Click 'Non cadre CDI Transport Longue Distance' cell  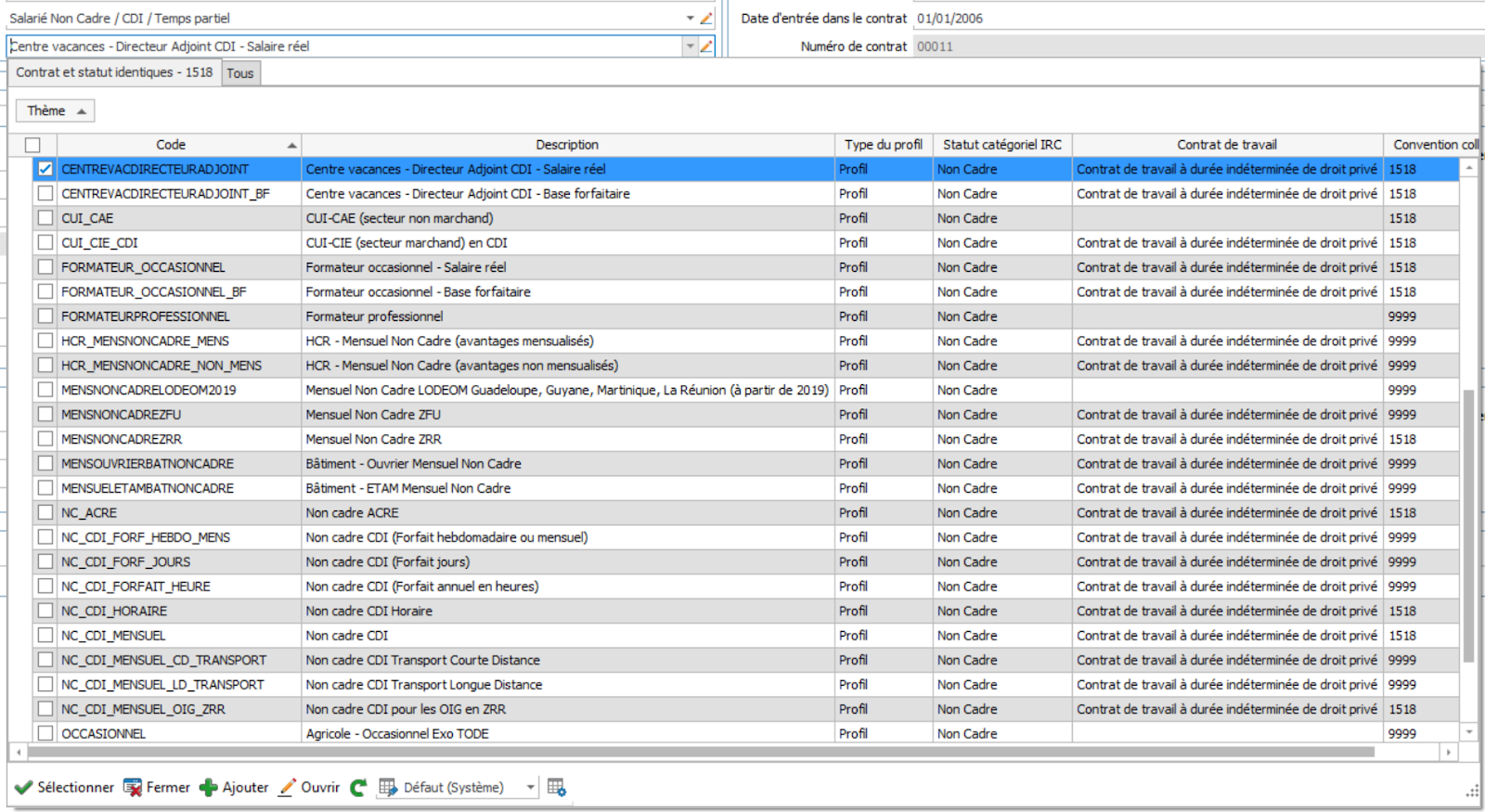pyautogui.click(x=568, y=684)
